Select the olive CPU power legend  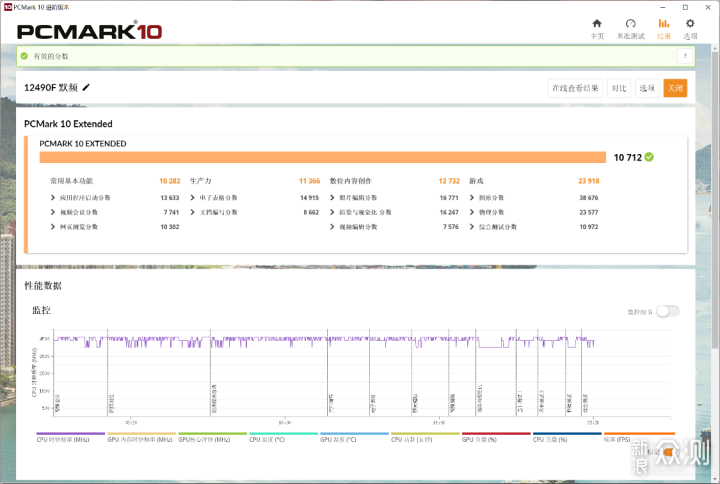tap(425, 437)
